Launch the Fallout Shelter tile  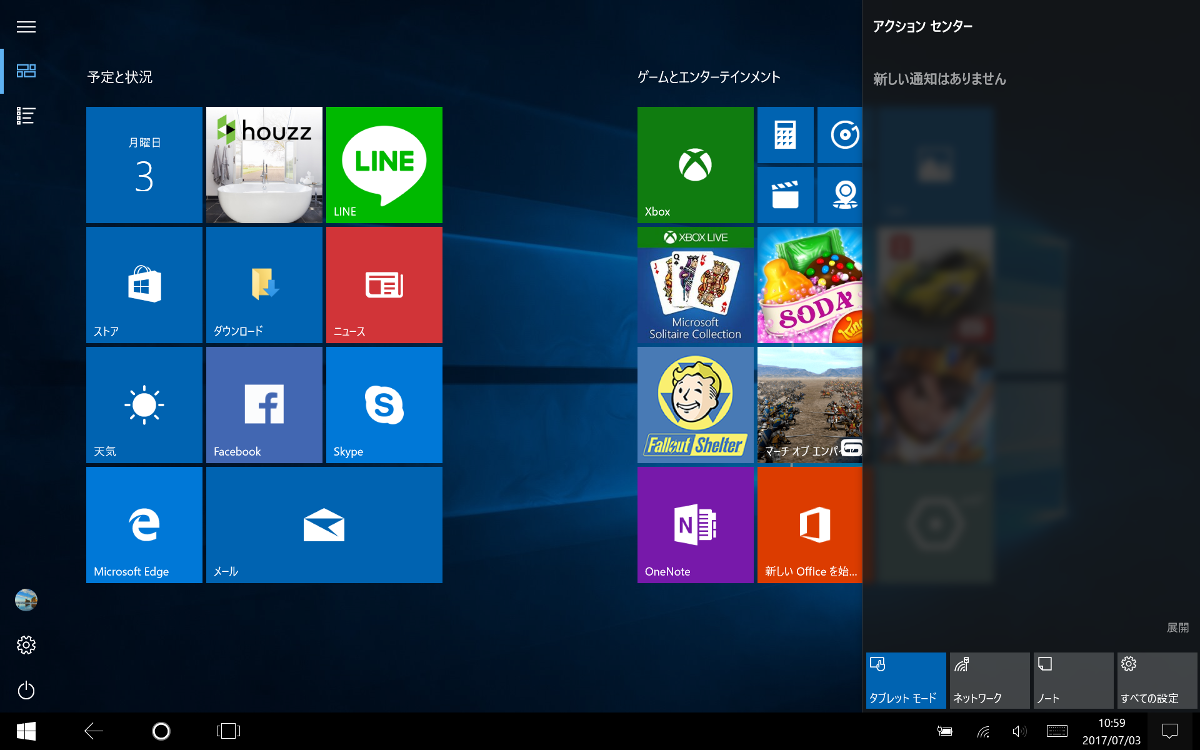click(x=695, y=405)
